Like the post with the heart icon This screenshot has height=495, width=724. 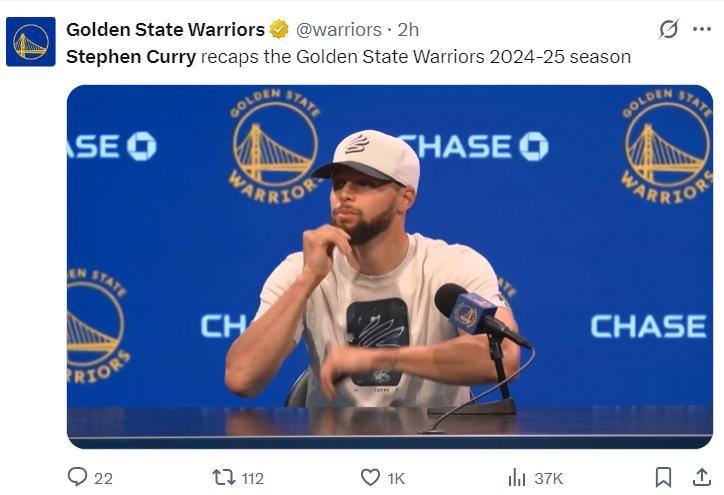[370, 477]
